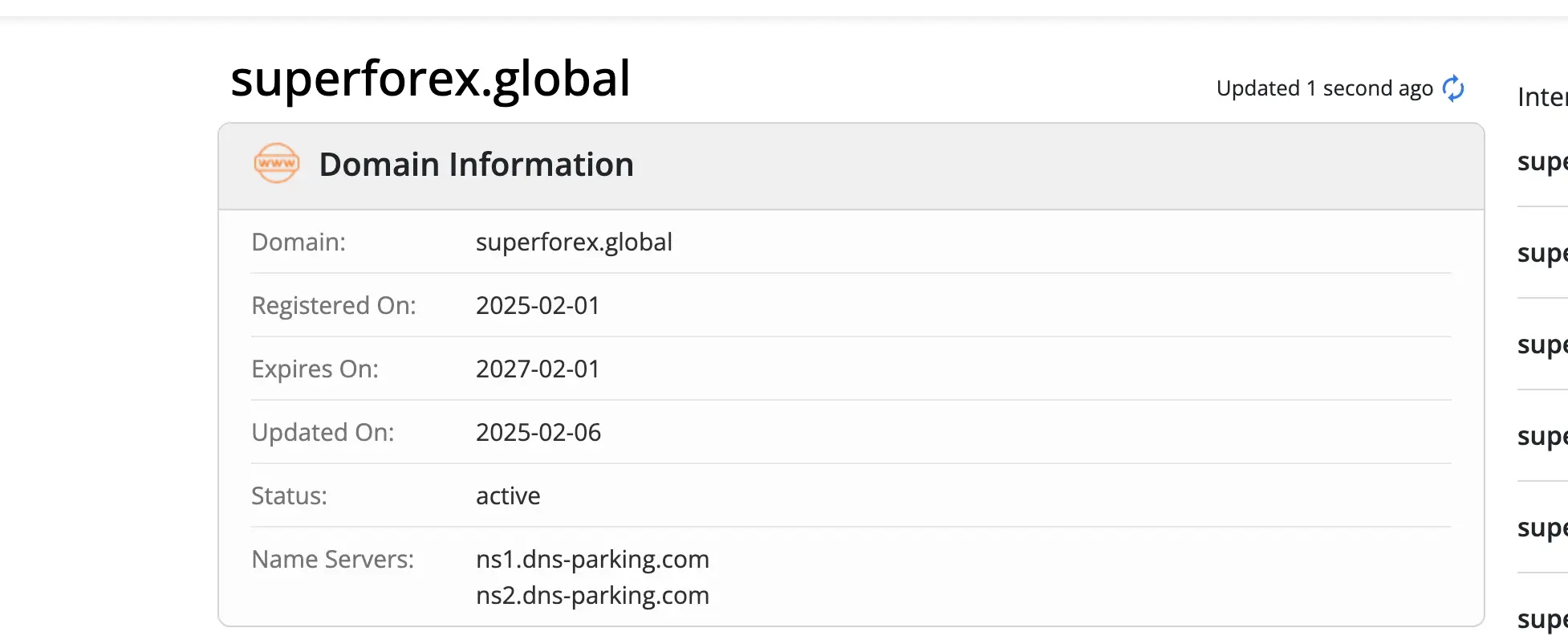1568x636 pixels.
Task: Click the 'Status:' label
Action: pos(289,496)
